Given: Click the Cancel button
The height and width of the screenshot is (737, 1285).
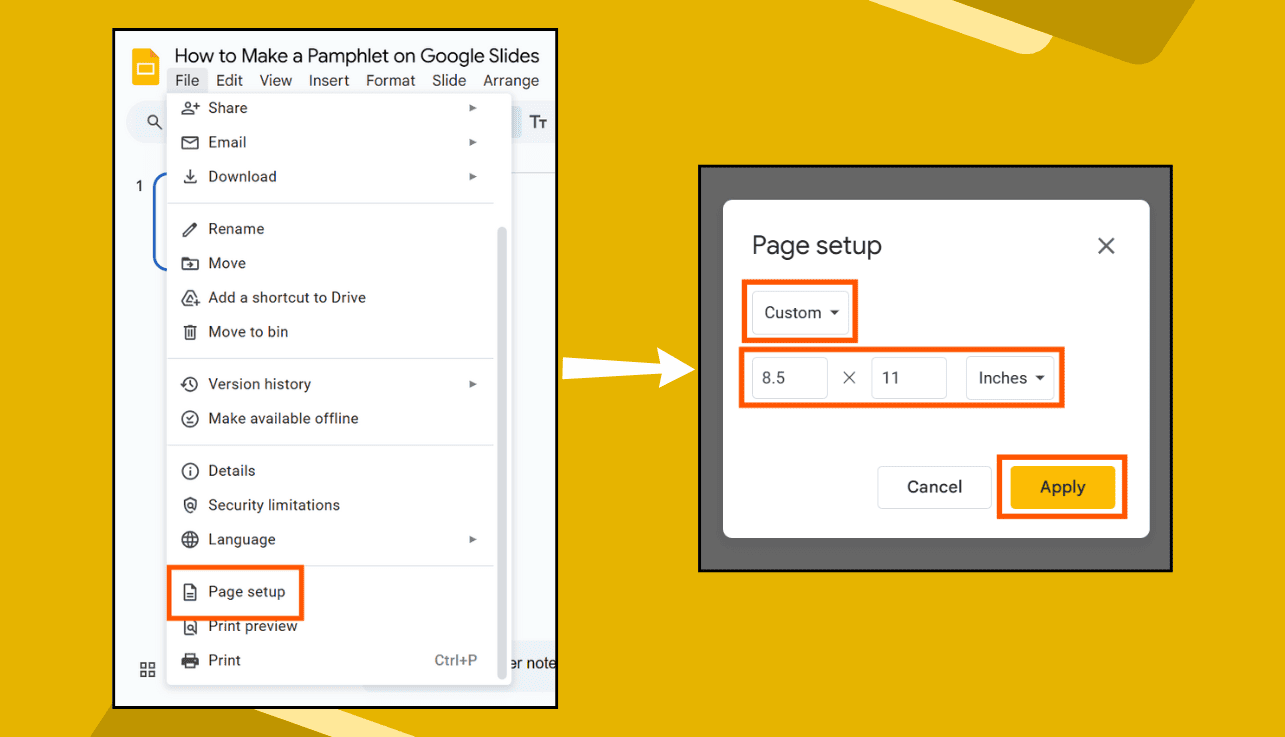Looking at the screenshot, I should tap(934, 487).
